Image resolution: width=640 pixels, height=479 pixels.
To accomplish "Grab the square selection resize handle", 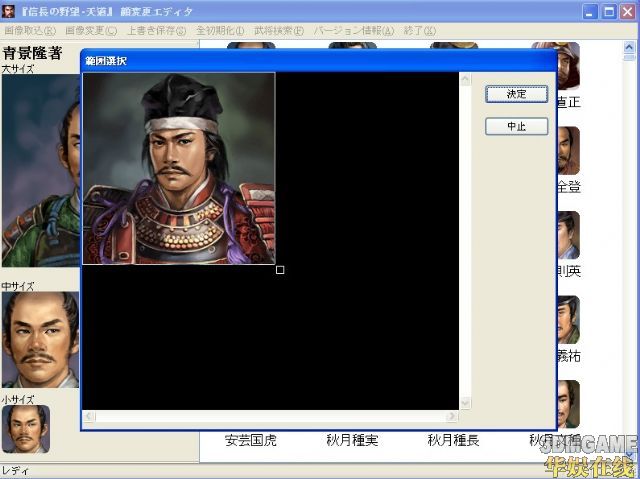I will 280,270.
